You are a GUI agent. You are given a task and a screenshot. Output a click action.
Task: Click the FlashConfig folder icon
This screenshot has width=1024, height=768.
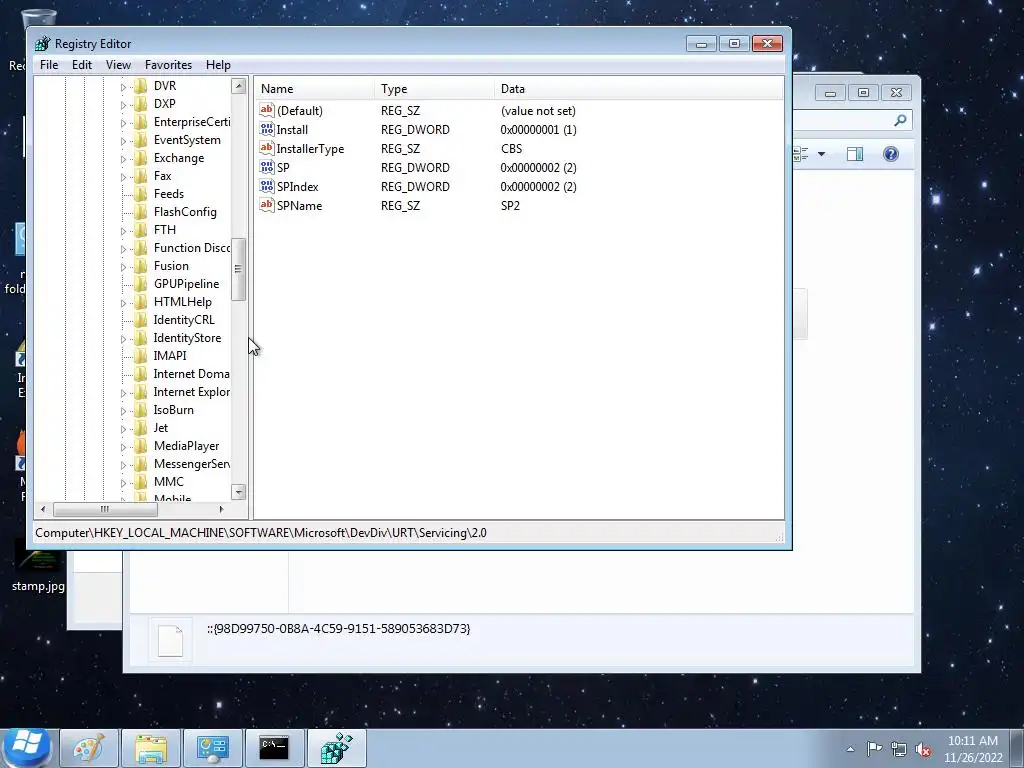point(140,212)
